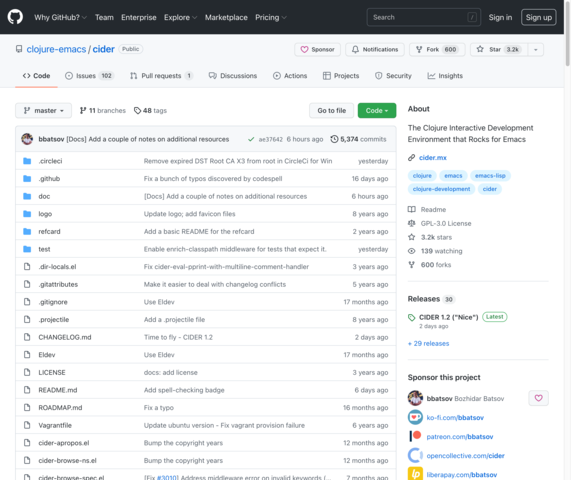Click the Sponsor heart button

317,50
